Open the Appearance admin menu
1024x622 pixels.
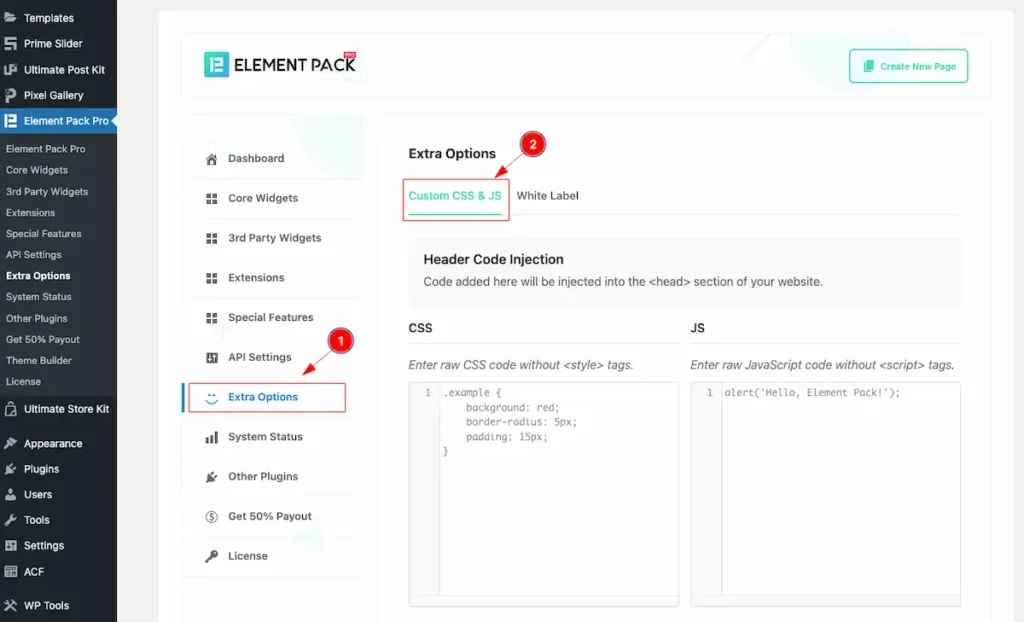pyautogui.click(x=52, y=444)
